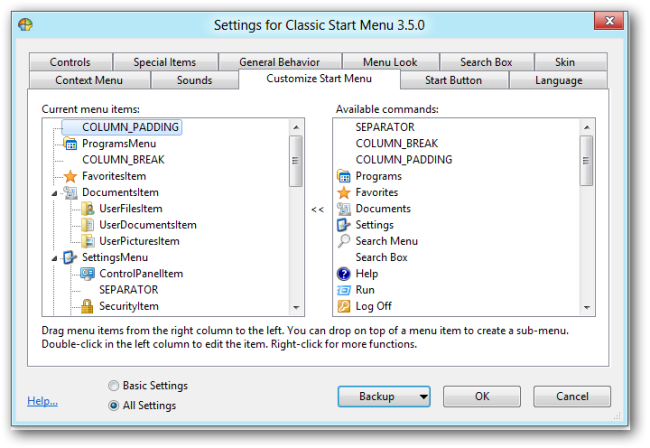Click the OK button
Screen dimensions: 650x448
482,397
